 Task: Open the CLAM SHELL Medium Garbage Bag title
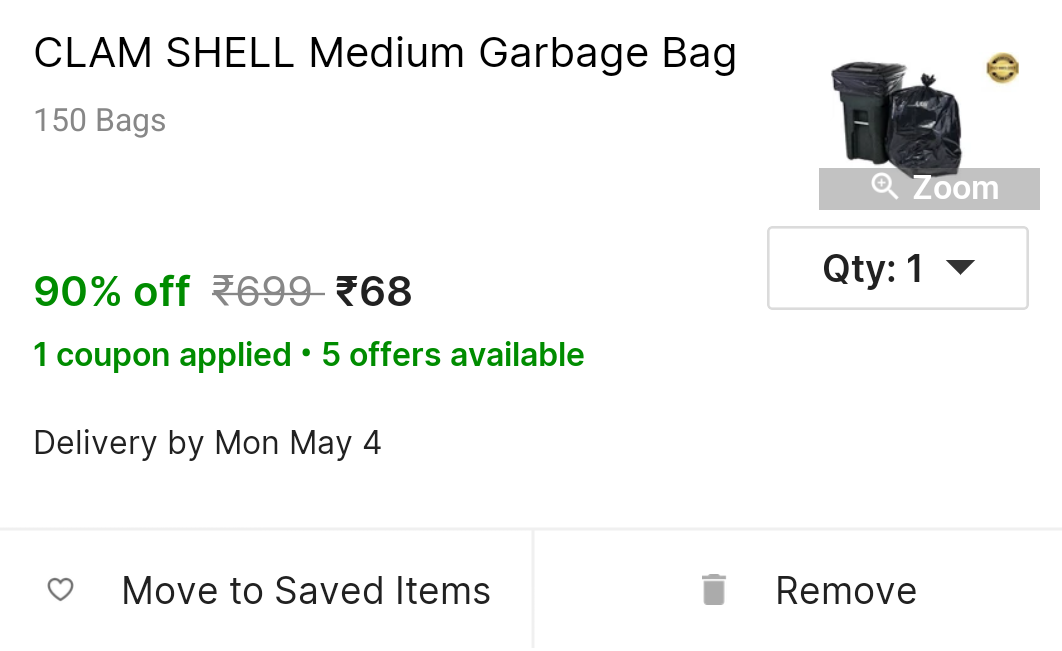(x=385, y=54)
